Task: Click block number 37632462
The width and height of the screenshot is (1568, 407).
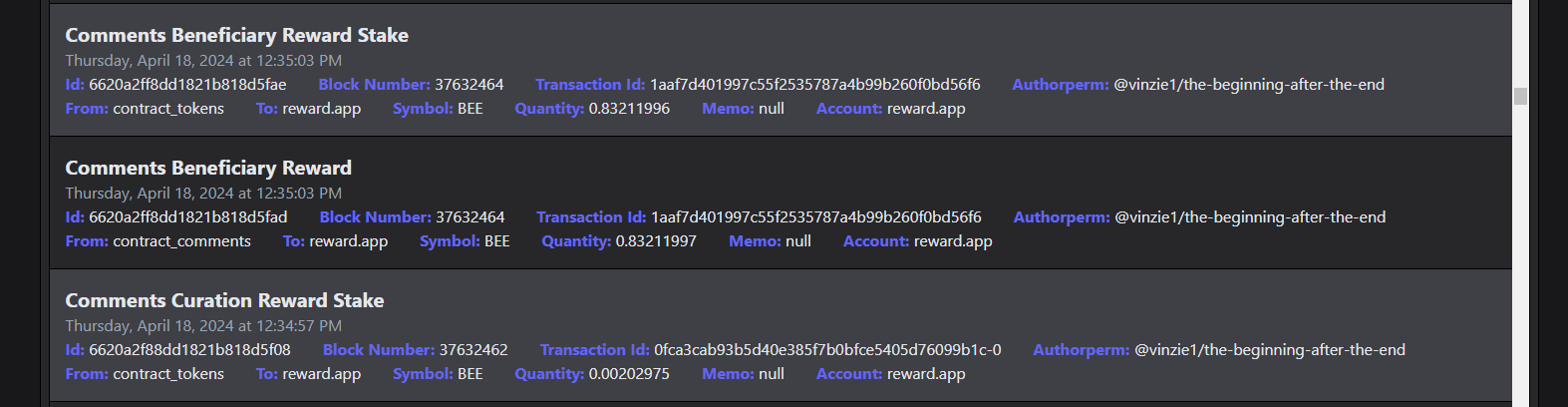Action: click(473, 350)
